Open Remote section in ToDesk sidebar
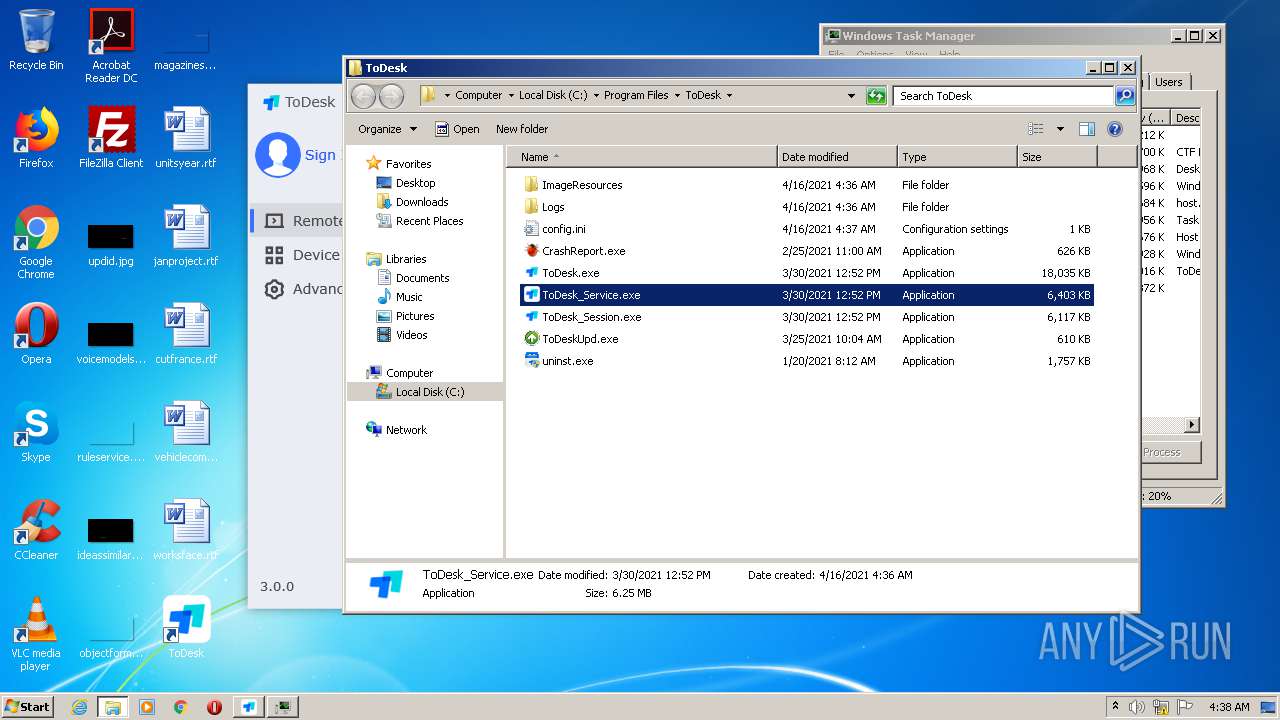1280x720 pixels. point(297,221)
